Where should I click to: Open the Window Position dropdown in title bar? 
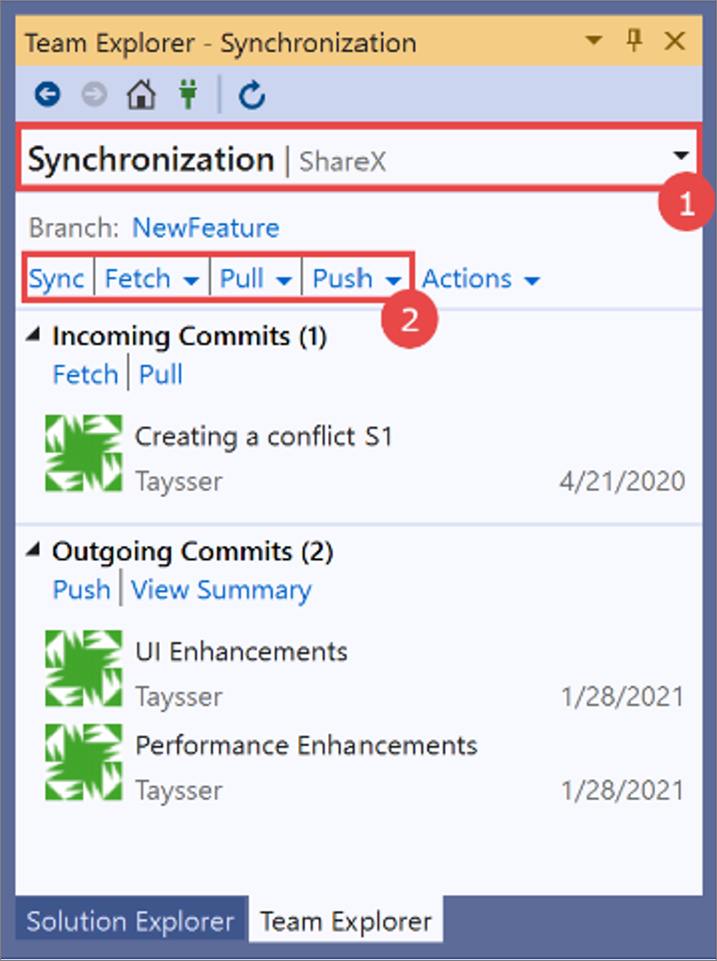point(594,41)
